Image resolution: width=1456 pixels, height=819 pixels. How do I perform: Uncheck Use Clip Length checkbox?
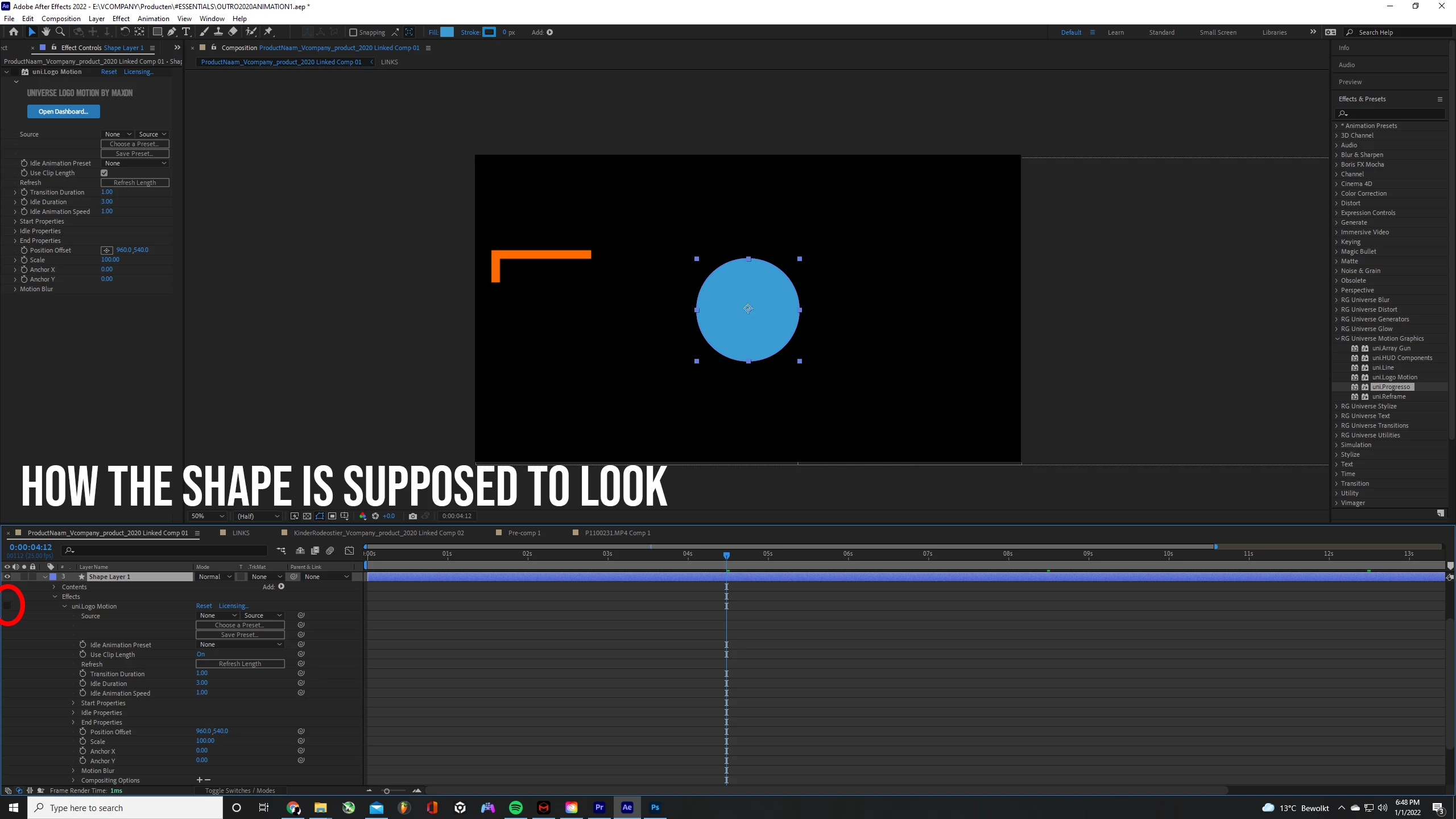click(104, 173)
